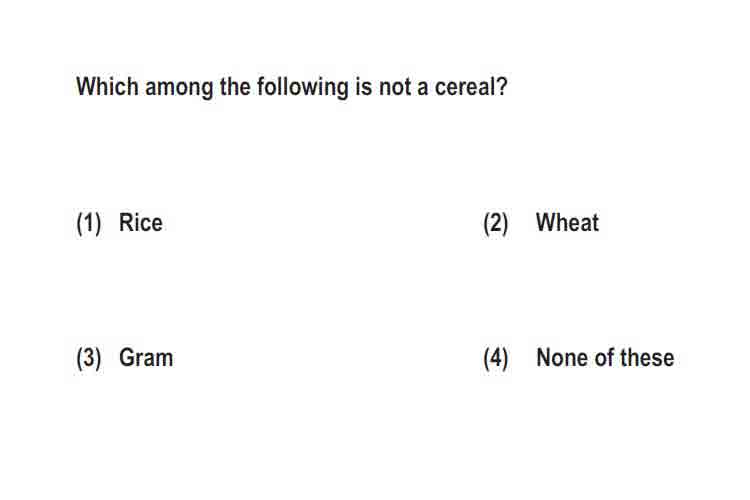Image resolution: width=750 pixels, height=500 pixels.
Task: Click the word 'the' in the question
Action: pos(235,87)
